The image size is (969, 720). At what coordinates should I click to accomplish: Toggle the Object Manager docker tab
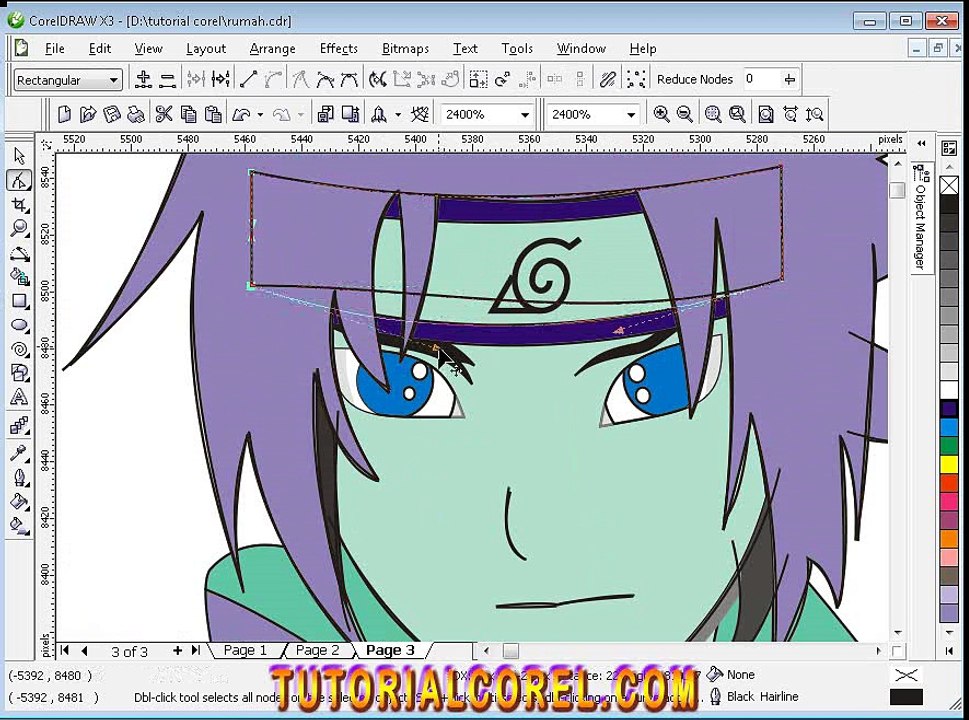pyautogui.click(x=921, y=218)
